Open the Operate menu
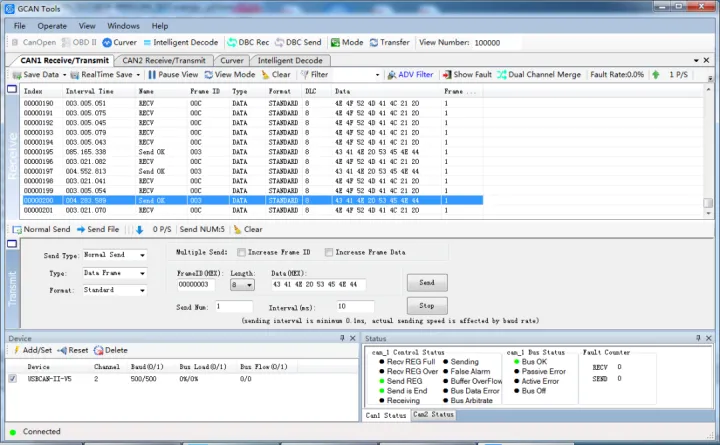 click(x=52, y=25)
